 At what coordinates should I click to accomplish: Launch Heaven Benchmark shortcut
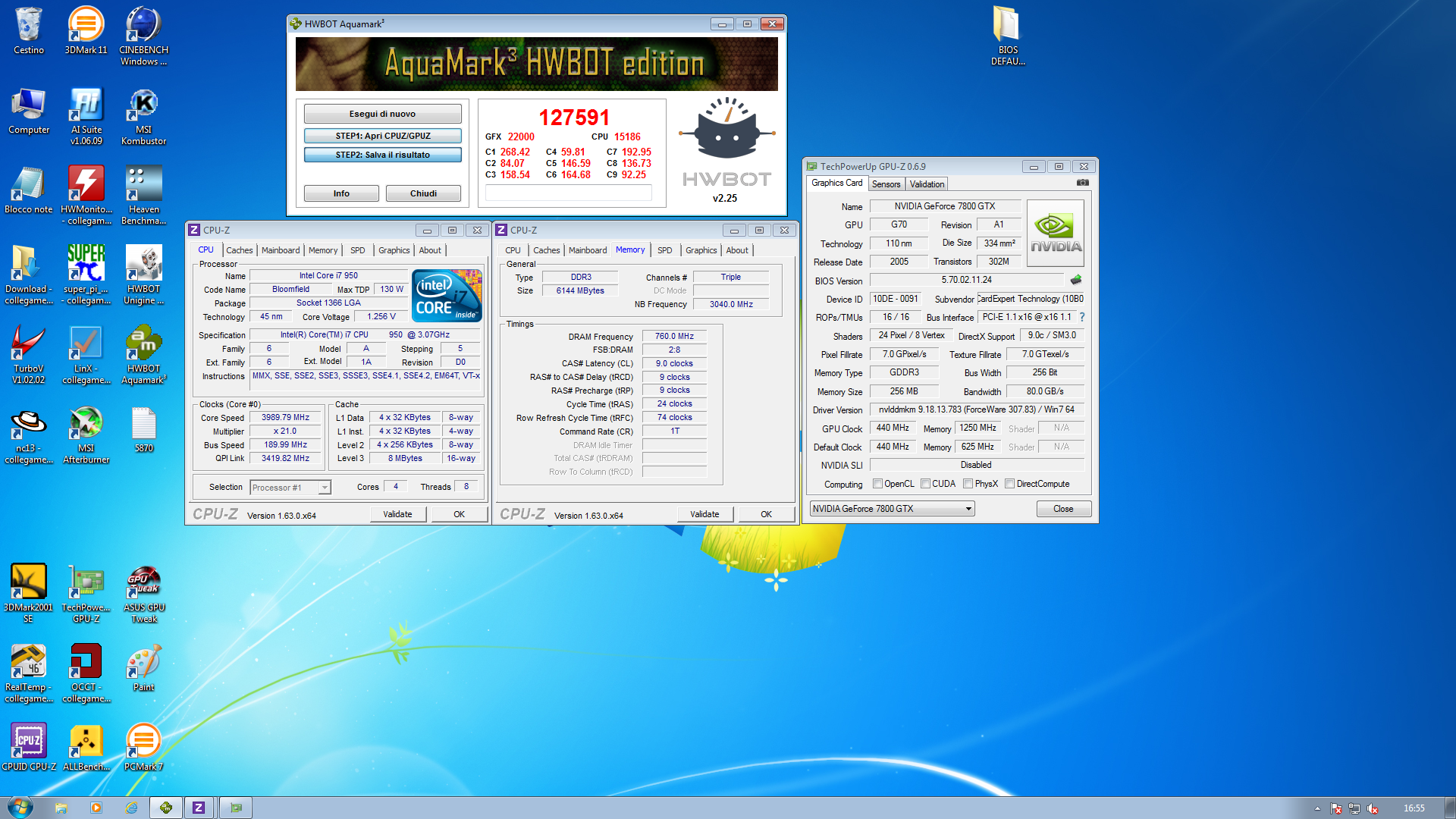143,195
